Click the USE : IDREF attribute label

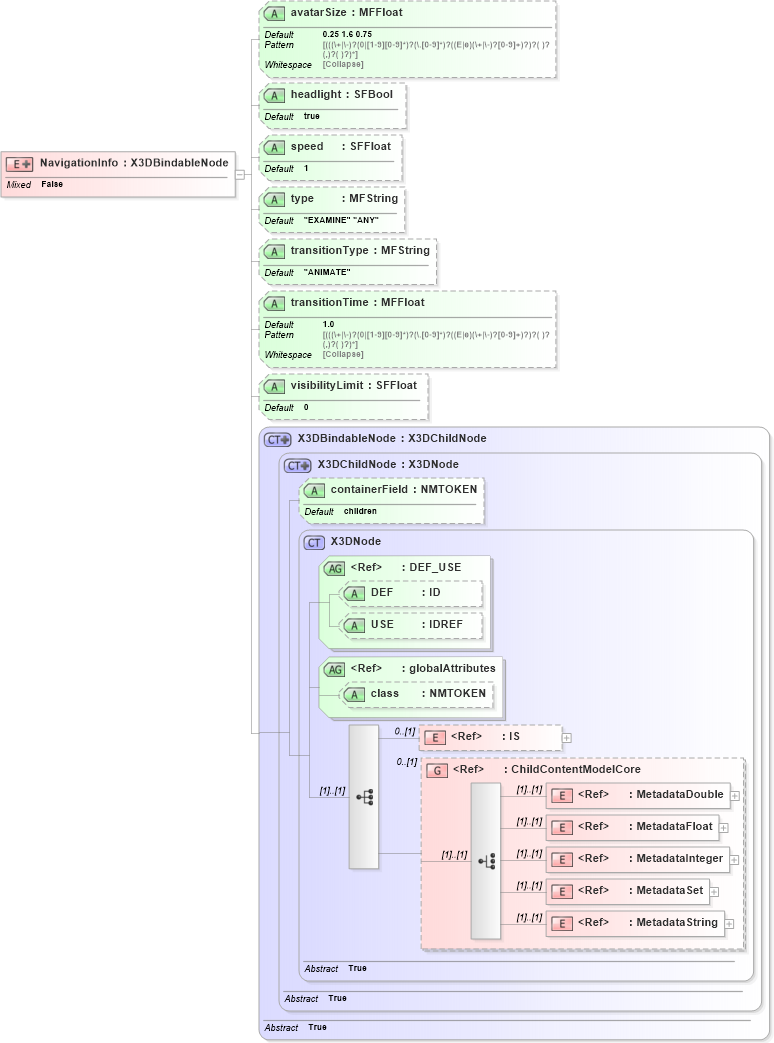[x=416, y=625]
